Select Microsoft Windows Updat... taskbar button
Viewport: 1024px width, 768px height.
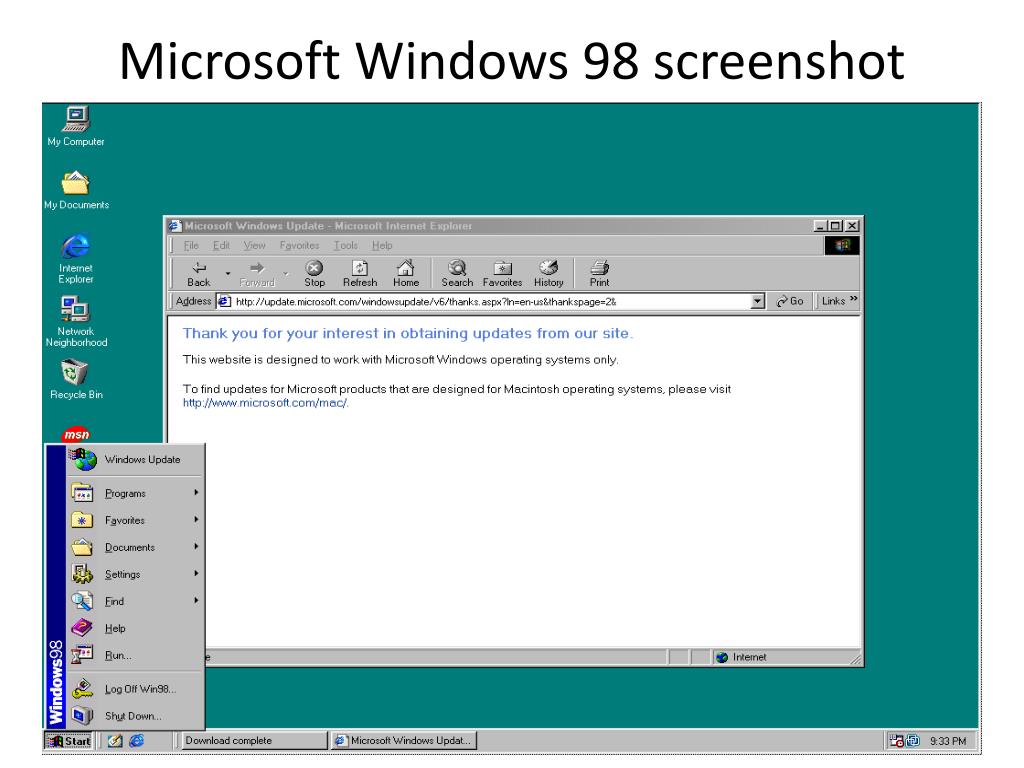(404, 741)
